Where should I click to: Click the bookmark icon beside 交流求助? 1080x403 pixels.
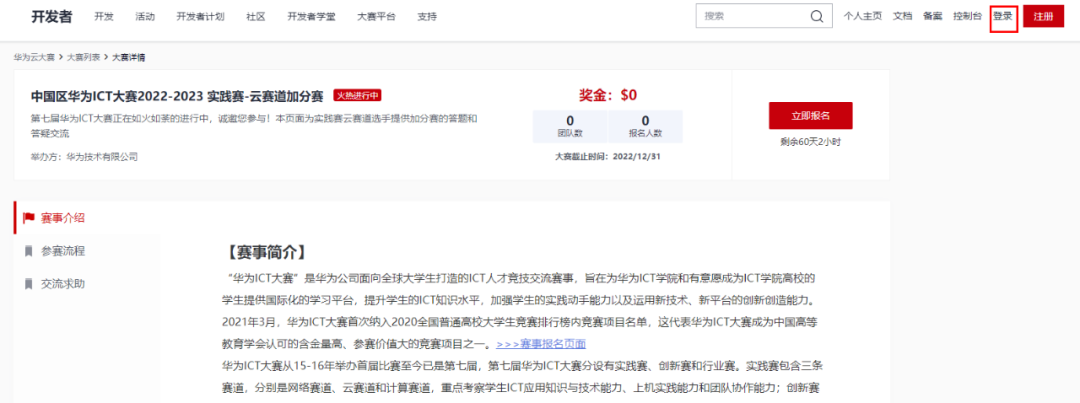click(x=29, y=284)
